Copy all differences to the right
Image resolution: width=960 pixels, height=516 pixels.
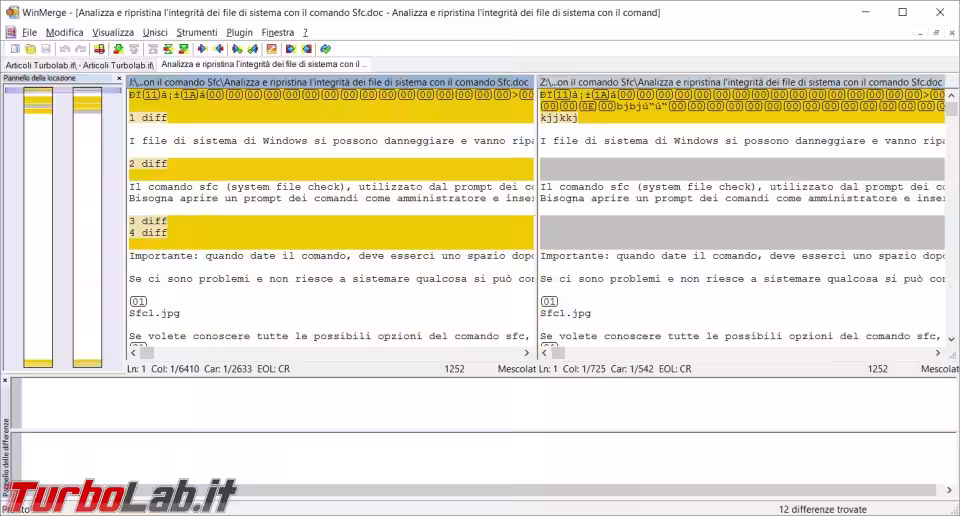point(290,48)
